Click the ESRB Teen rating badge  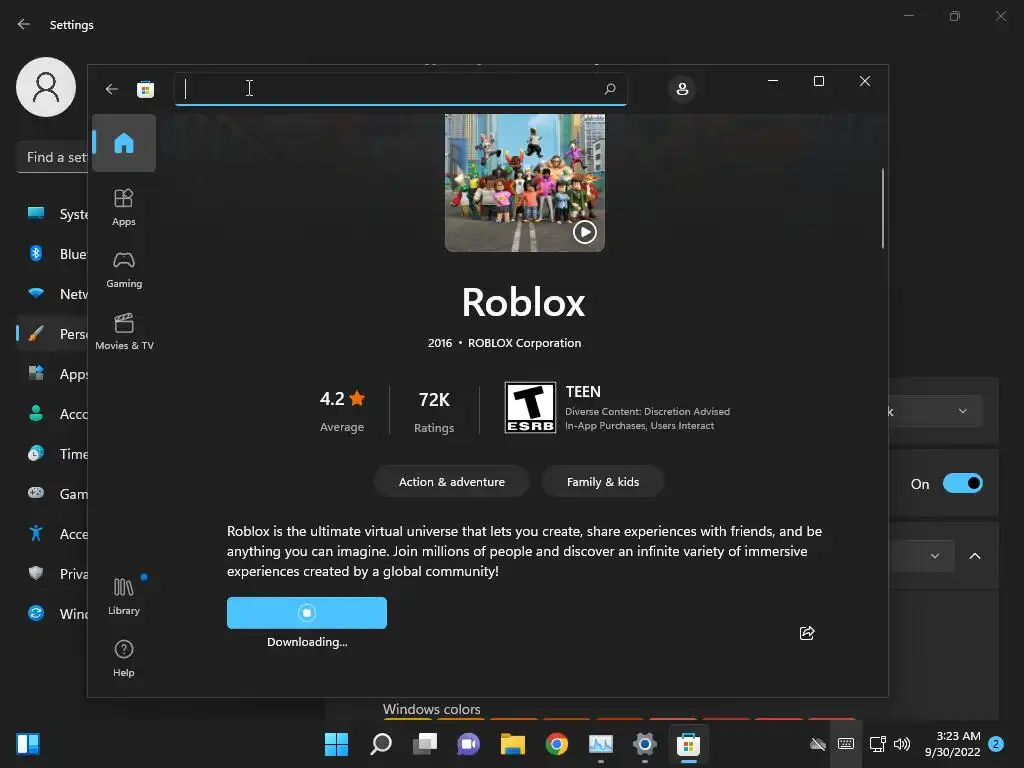tap(530, 408)
